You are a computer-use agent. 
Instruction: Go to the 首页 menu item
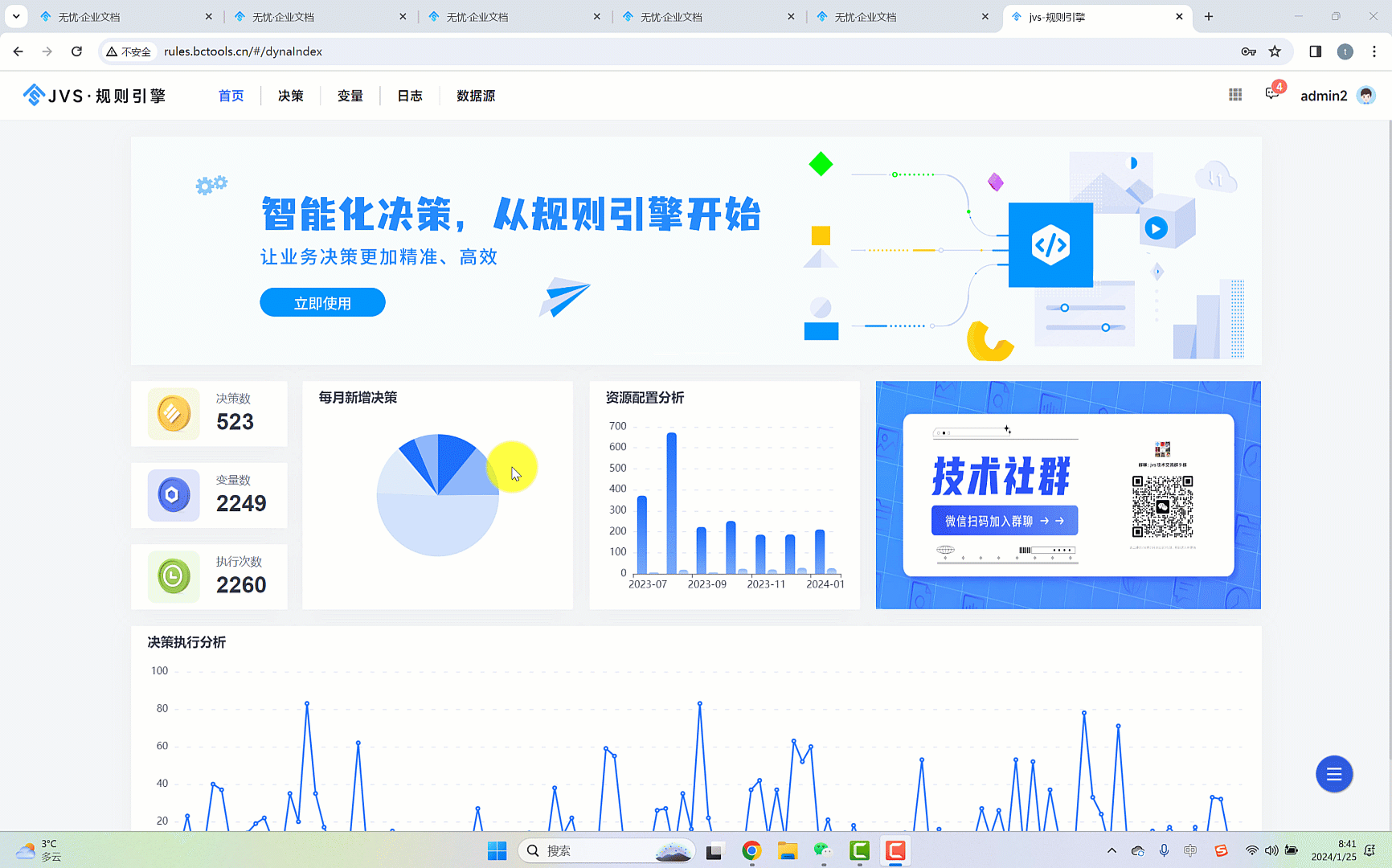pyautogui.click(x=231, y=96)
